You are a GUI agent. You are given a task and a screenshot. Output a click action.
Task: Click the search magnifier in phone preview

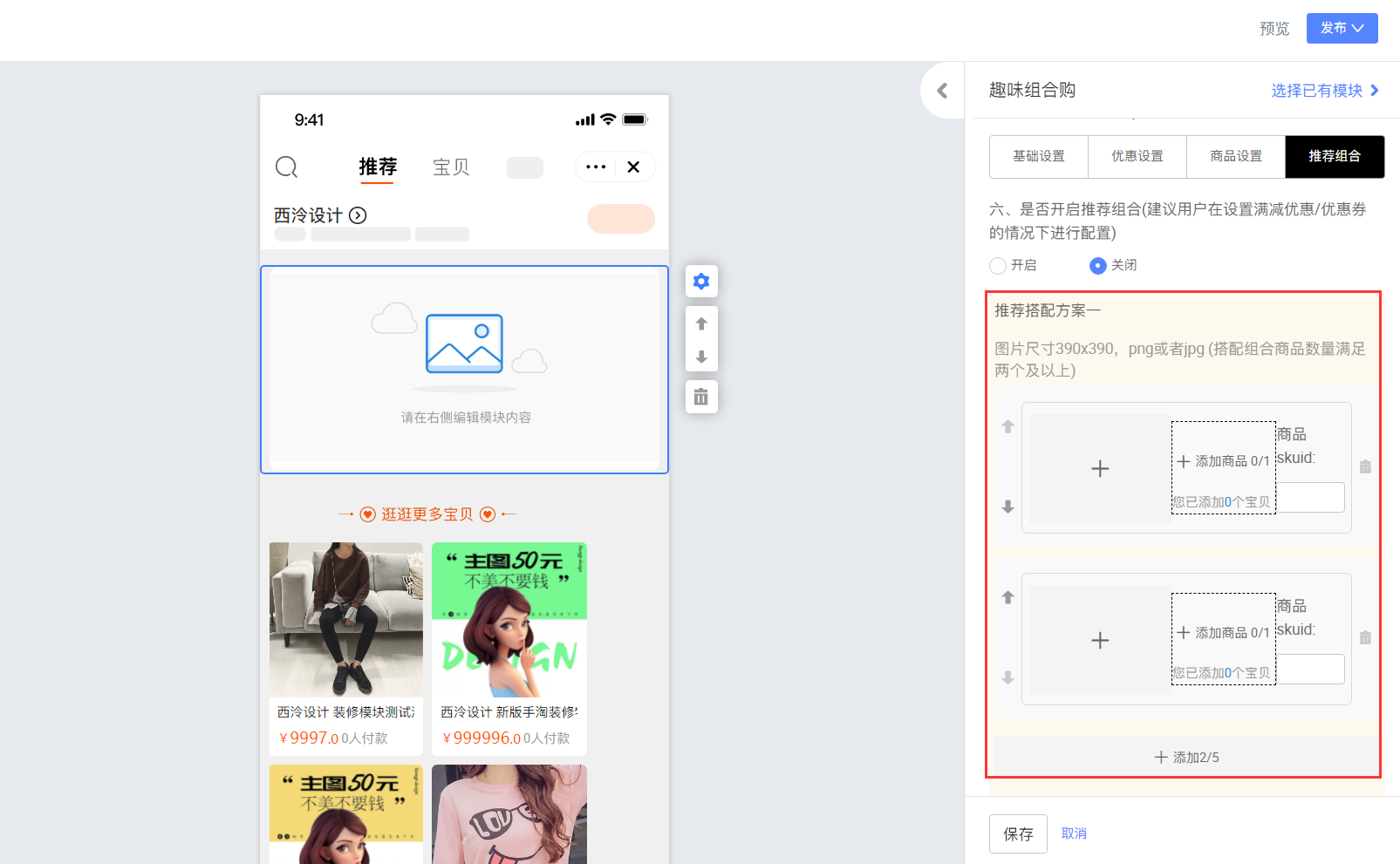(x=287, y=167)
